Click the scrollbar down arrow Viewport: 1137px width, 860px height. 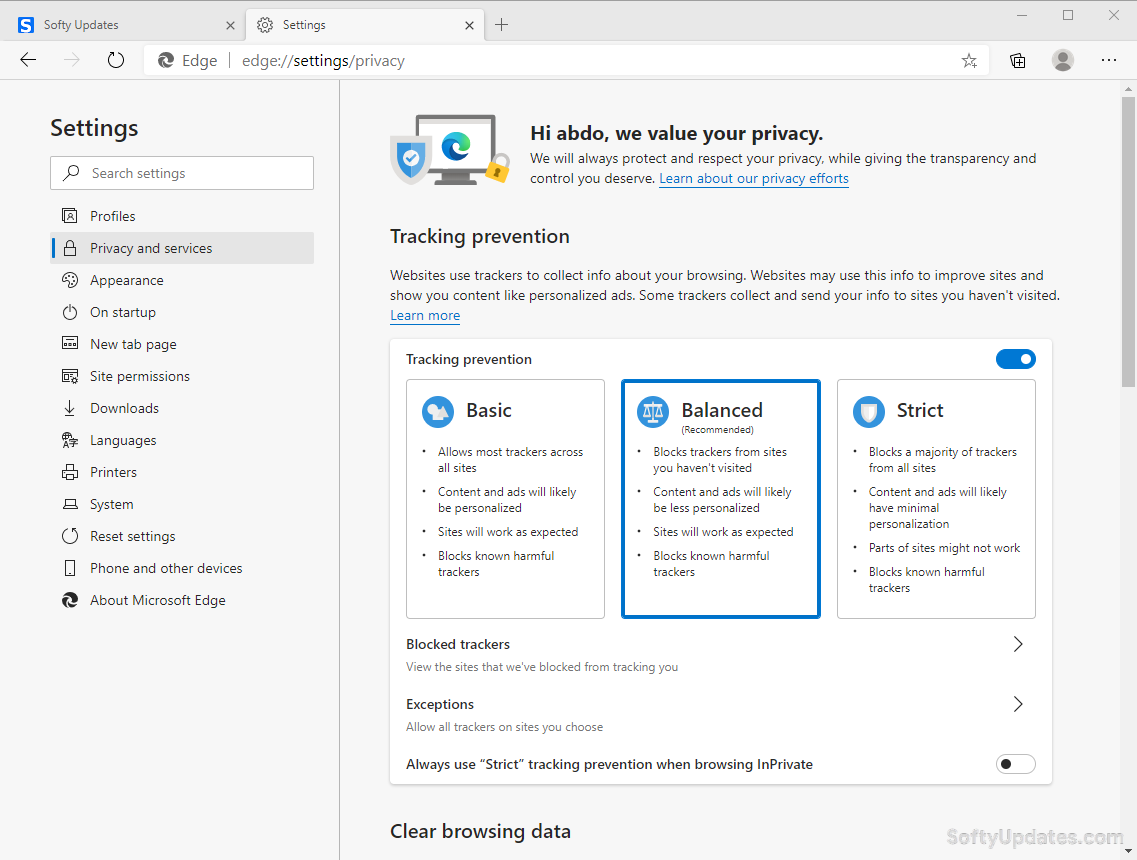(x=1128, y=851)
